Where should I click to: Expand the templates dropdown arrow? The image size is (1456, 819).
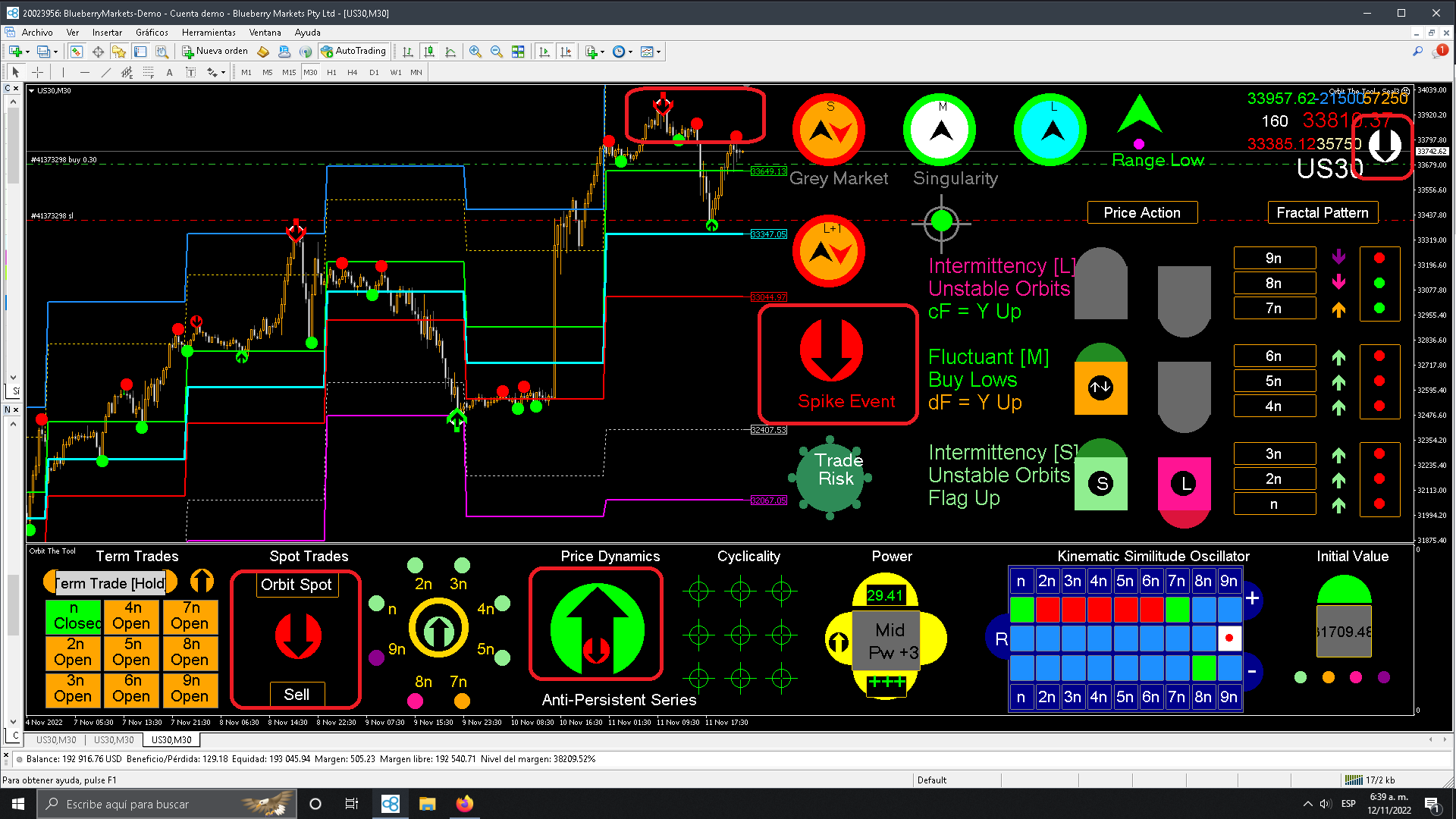click(x=658, y=52)
